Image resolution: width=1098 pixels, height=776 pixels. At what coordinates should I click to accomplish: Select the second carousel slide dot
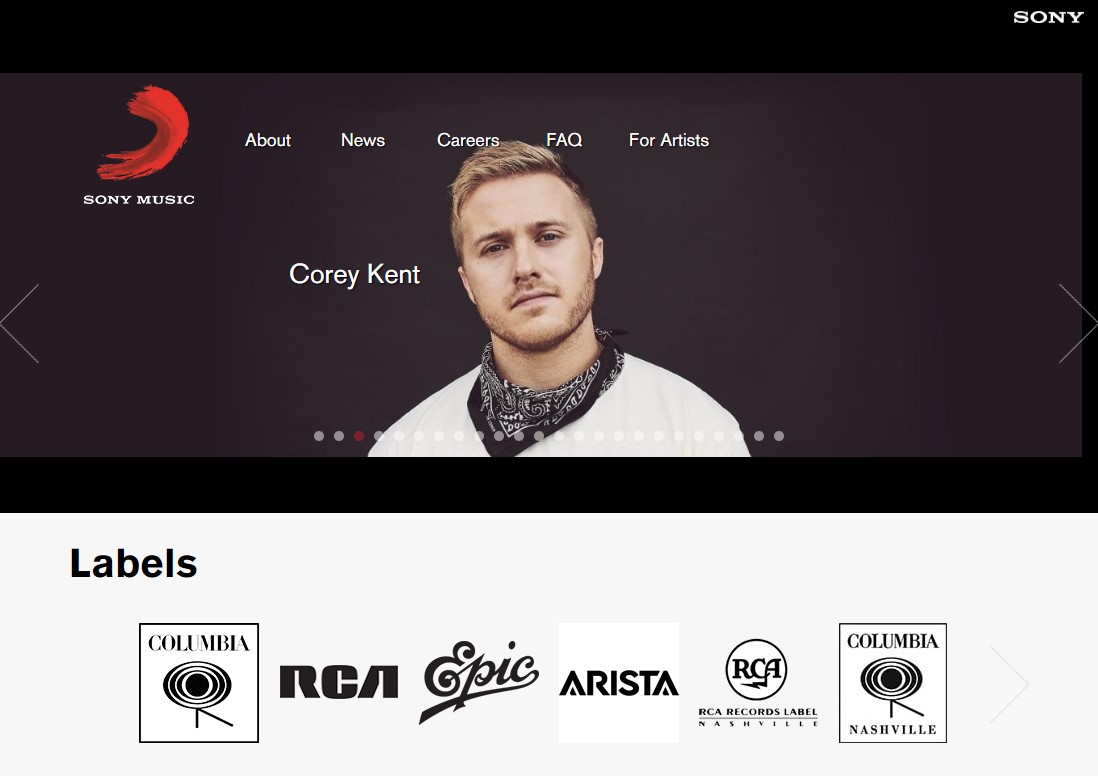click(339, 436)
